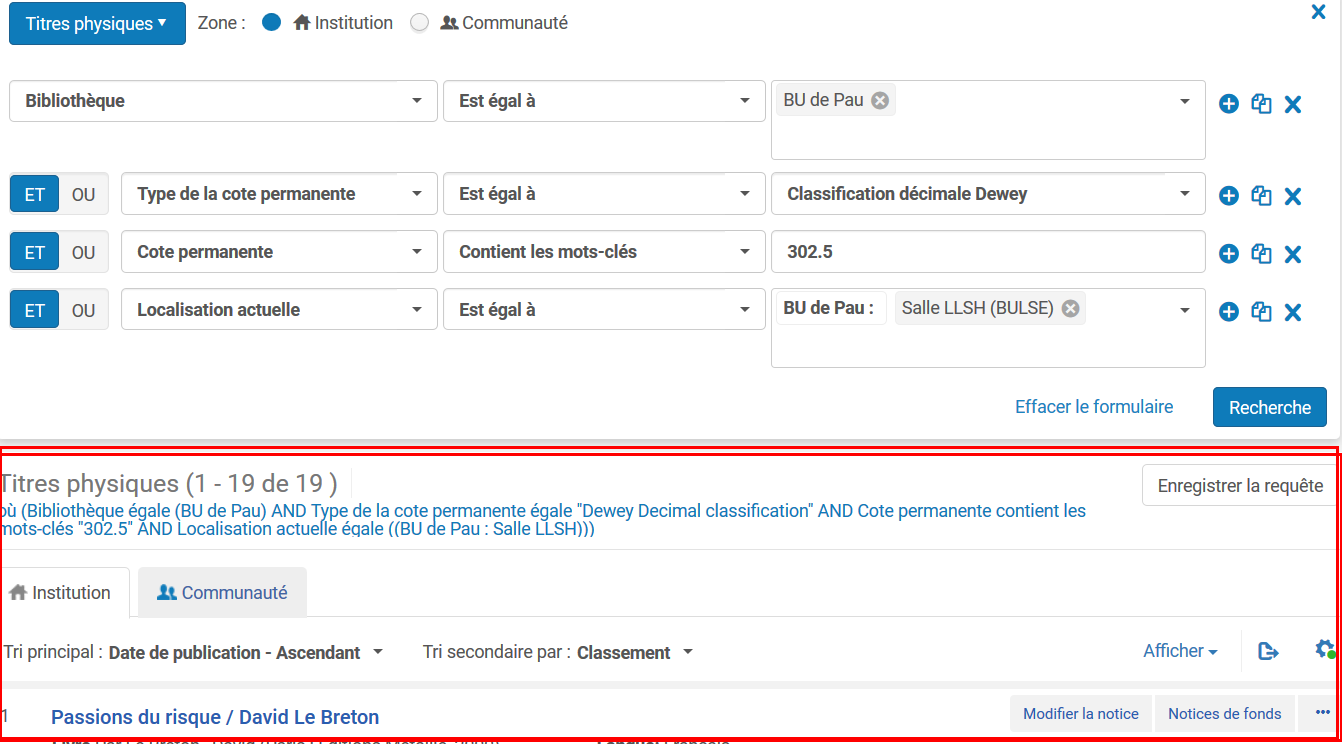This screenshot has width=1342, height=744.
Task: Delete the Localisation actuelle search row
Action: [1292, 313]
